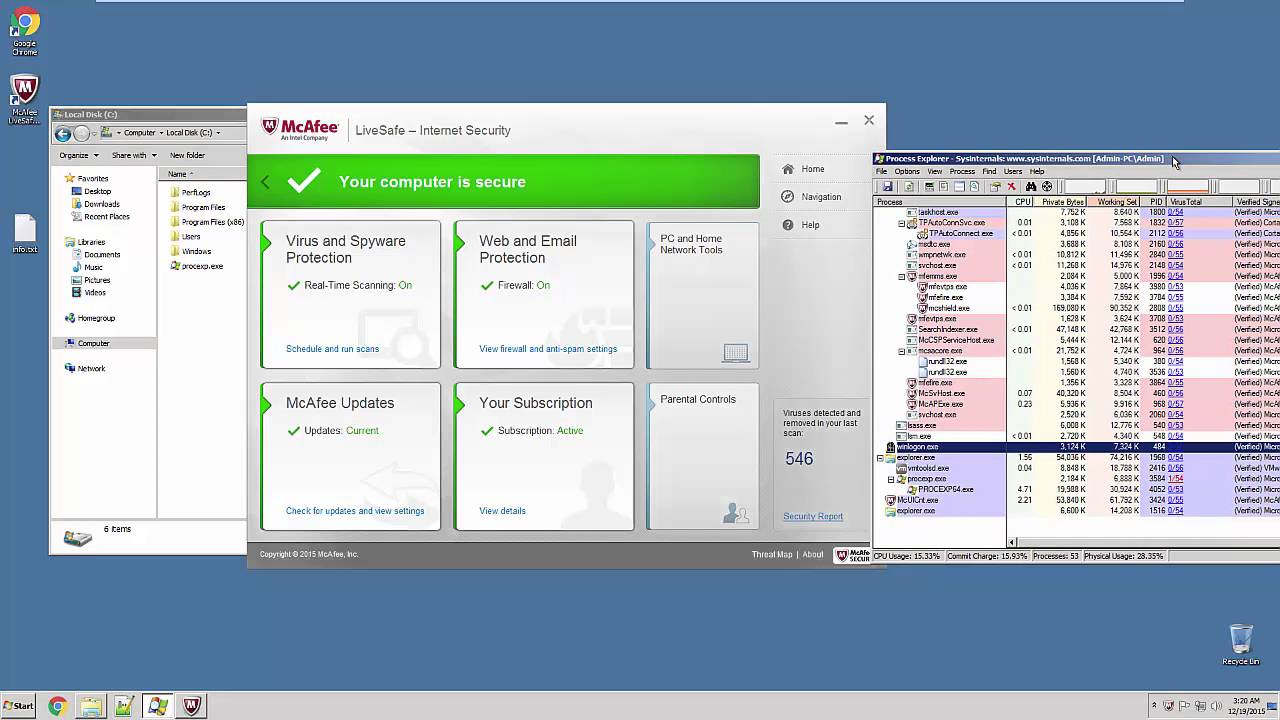Open VirusTotal 1/54 result for procexp.exe
Screen dimensions: 1280x720
point(1176,479)
